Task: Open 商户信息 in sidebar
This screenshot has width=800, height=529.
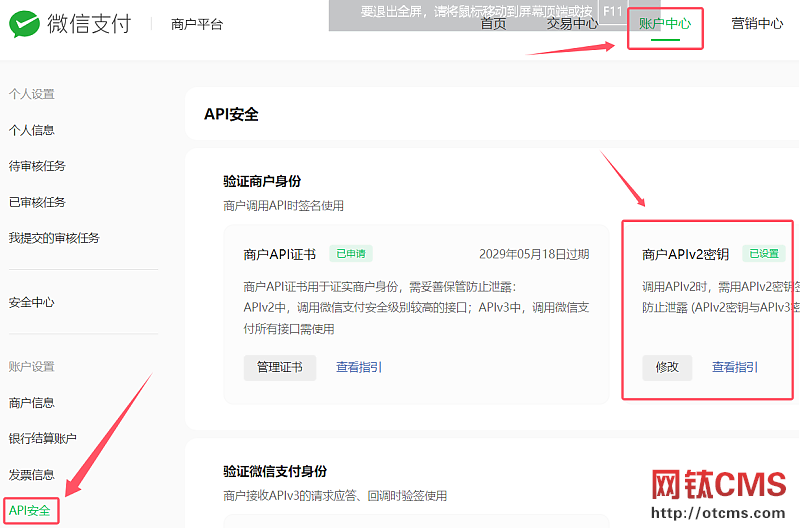Action: pos(32,402)
